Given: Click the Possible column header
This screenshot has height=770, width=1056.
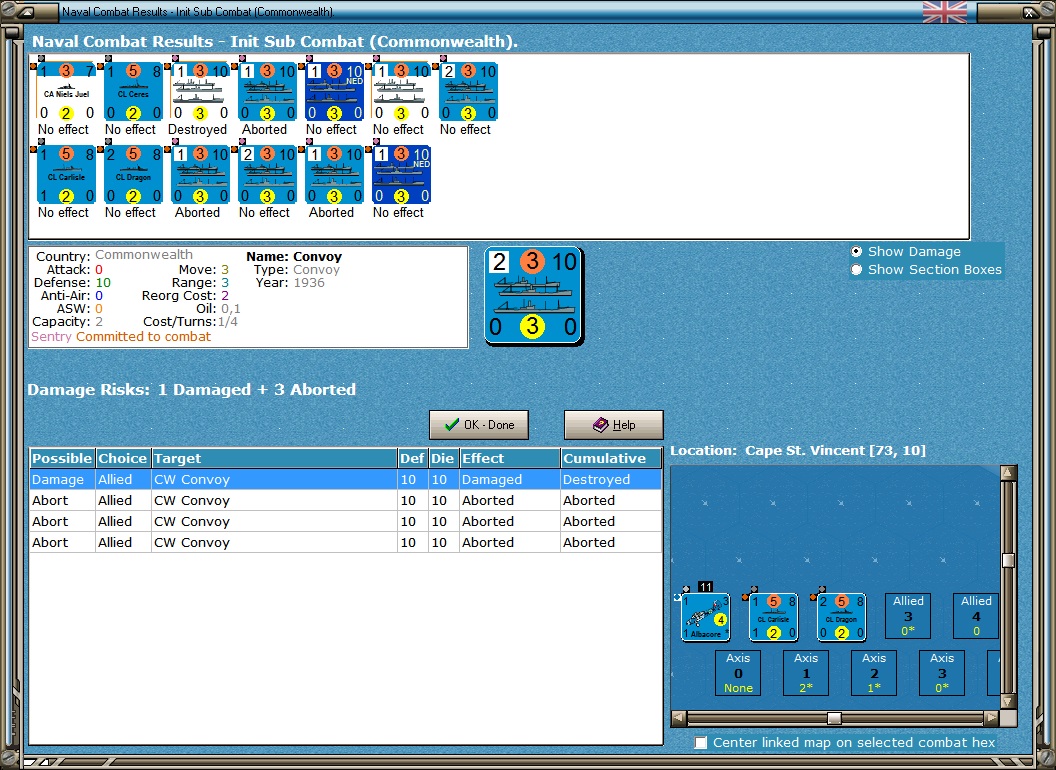Looking at the screenshot, I should pyautogui.click(x=62, y=458).
